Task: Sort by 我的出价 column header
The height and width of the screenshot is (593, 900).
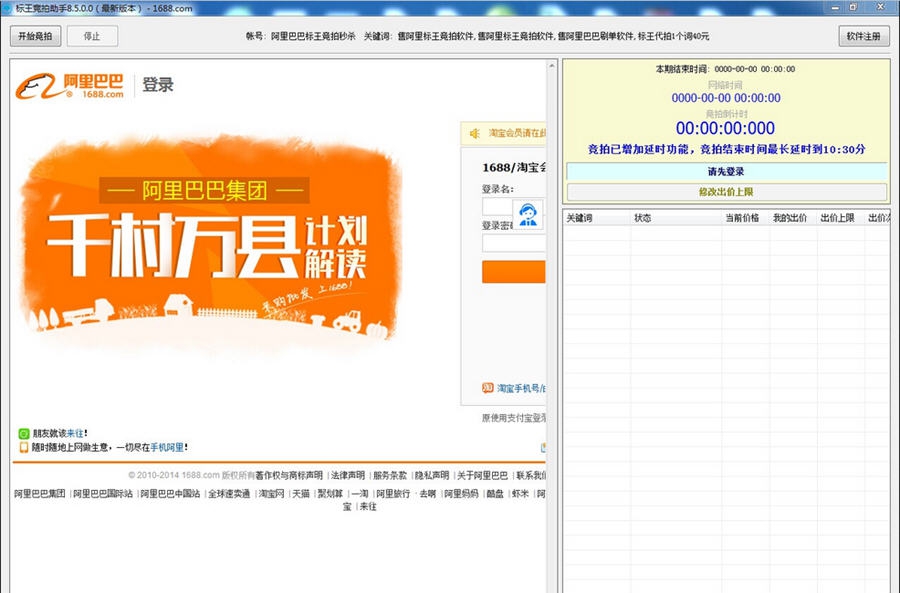Action: pyautogui.click(x=793, y=218)
